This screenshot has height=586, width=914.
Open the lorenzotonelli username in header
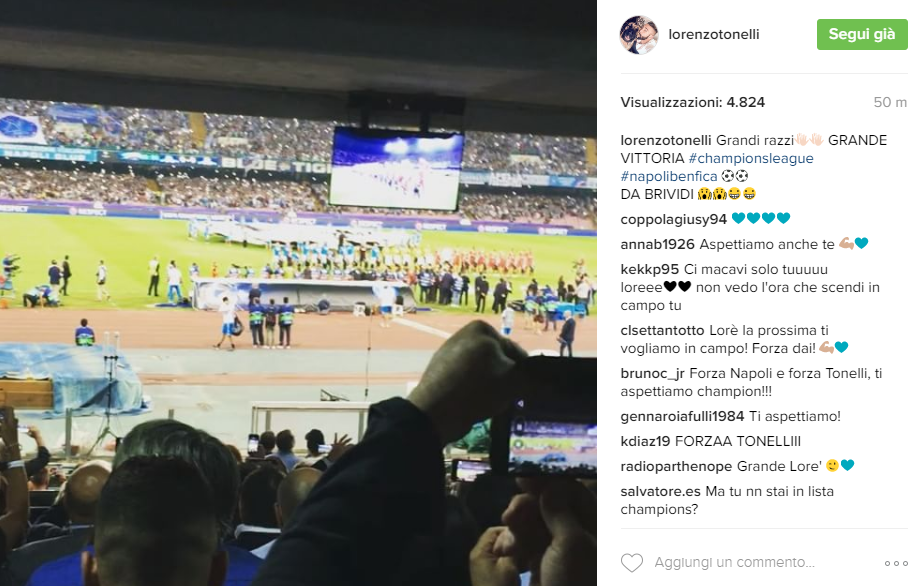(713, 34)
